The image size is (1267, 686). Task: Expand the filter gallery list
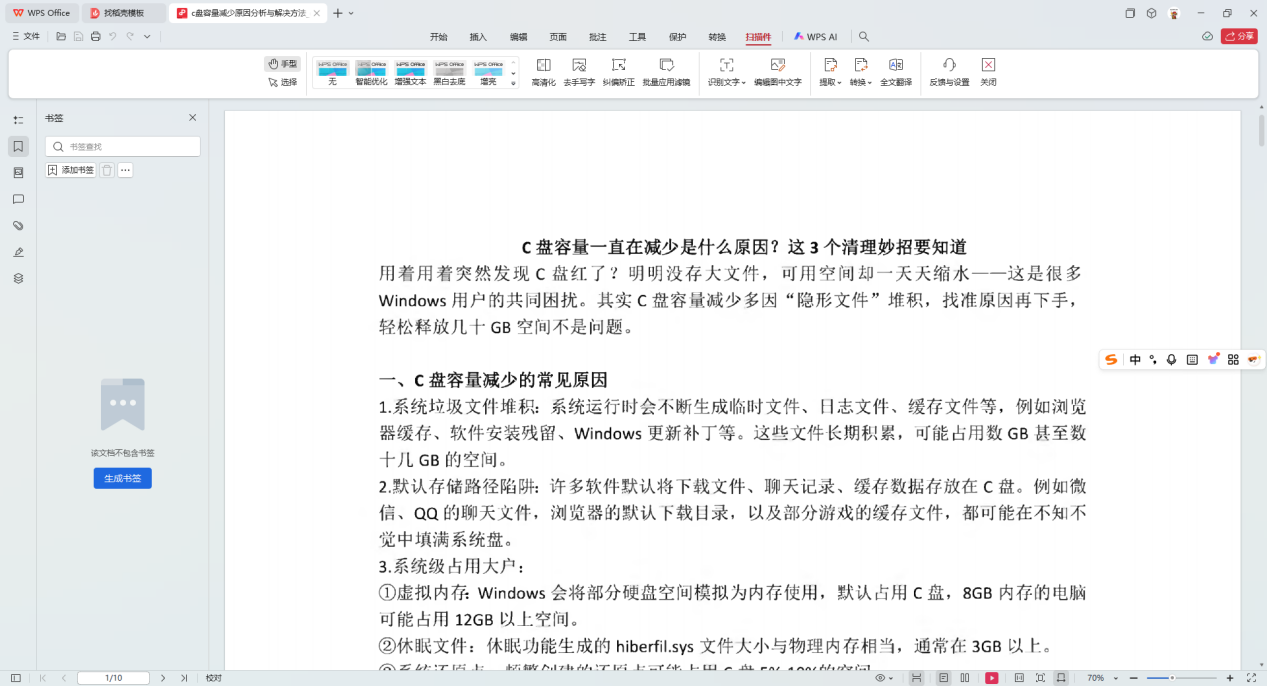[514, 84]
